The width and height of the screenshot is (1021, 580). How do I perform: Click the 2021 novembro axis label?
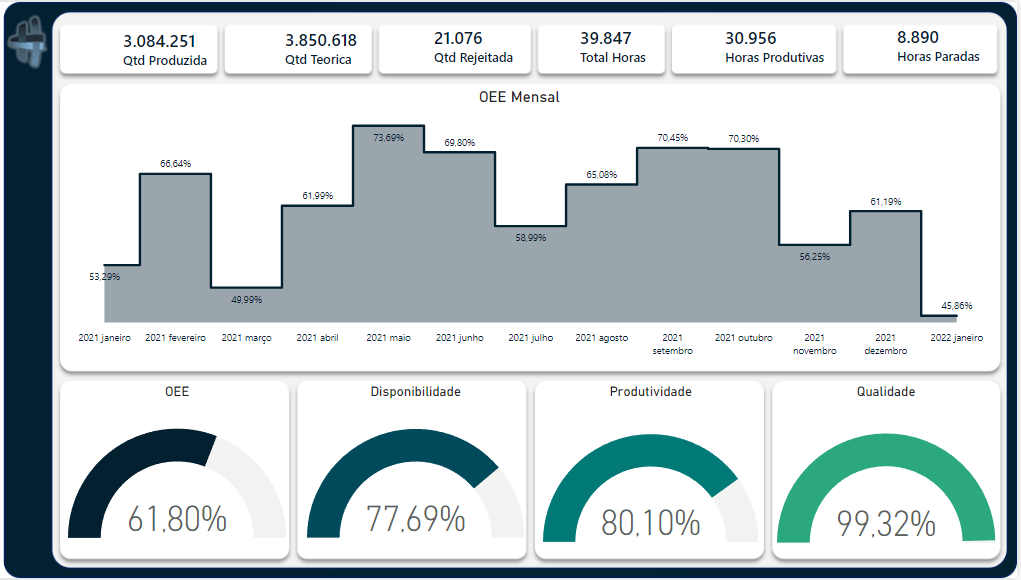[x=815, y=344]
